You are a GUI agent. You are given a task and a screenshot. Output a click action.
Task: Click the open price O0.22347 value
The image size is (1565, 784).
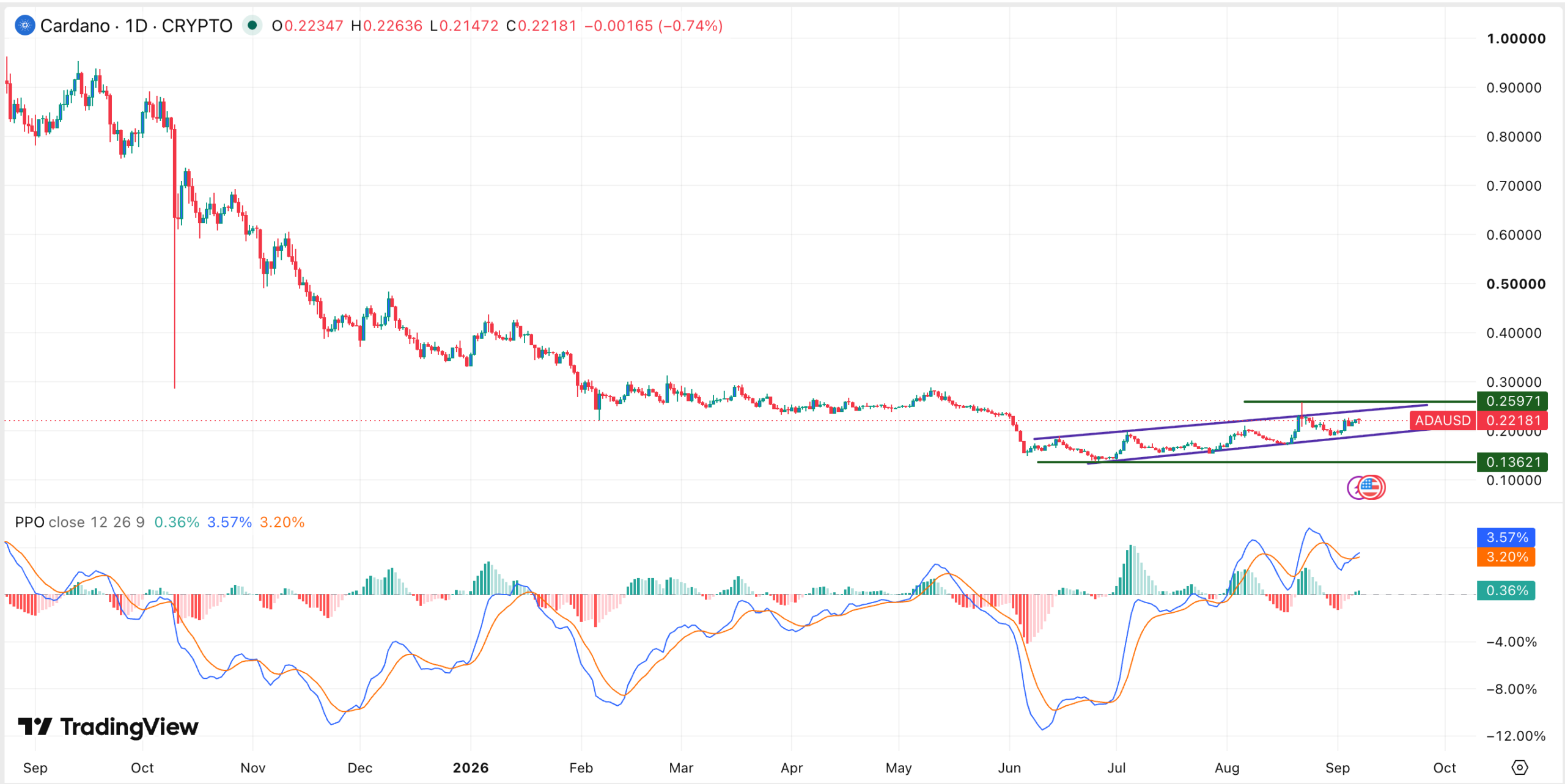point(307,26)
